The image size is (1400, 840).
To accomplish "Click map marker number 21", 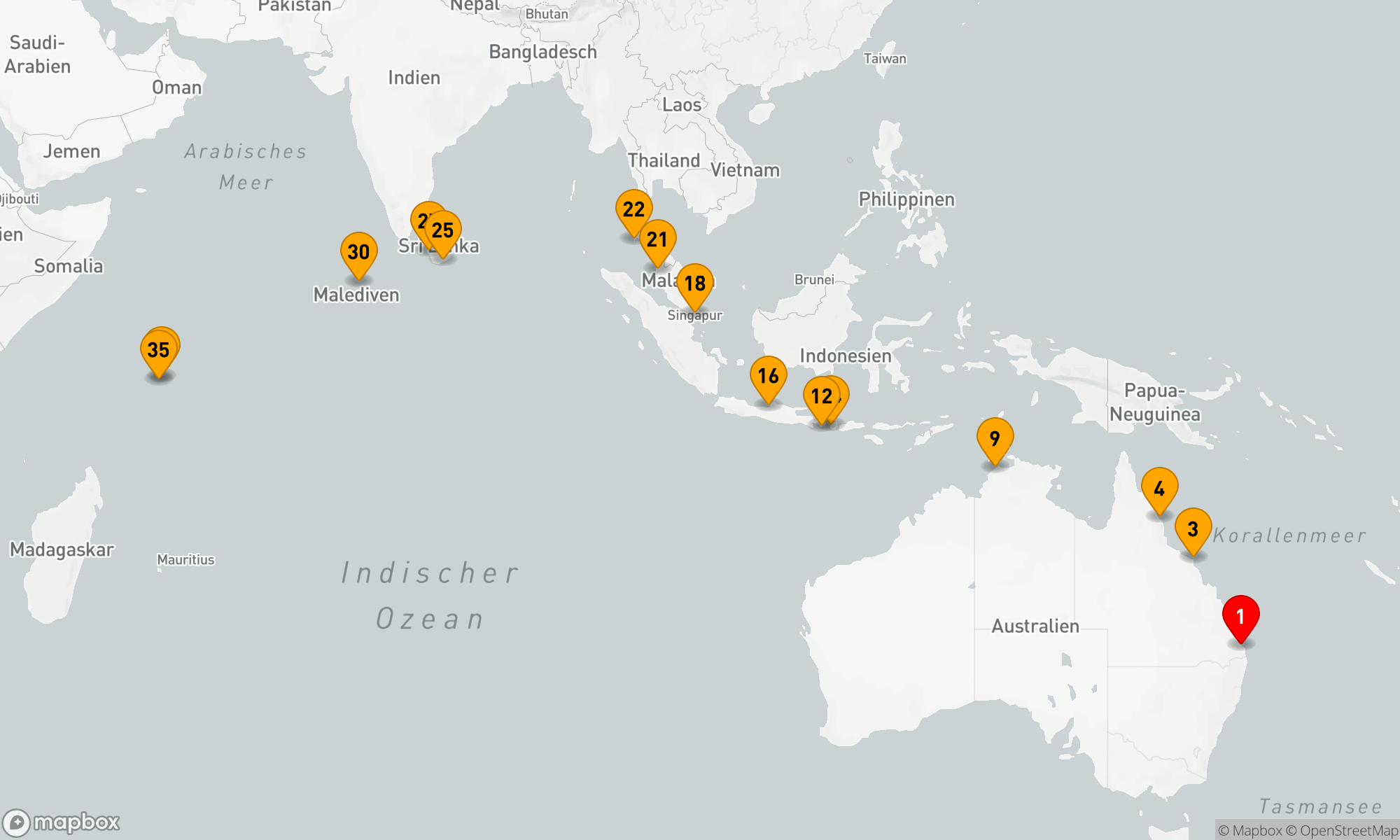I will (x=657, y=239).
